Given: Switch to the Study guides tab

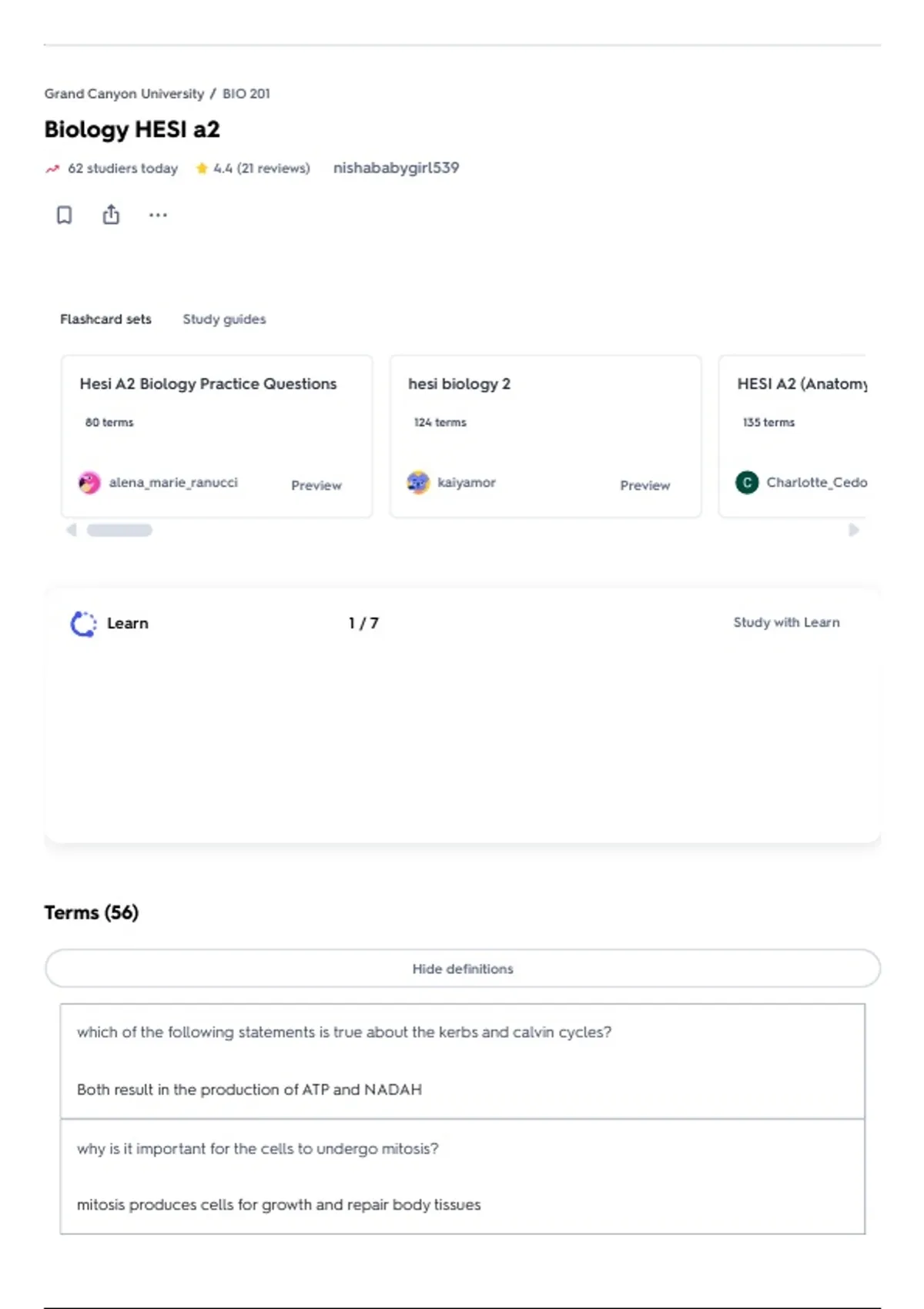Looking at the screenshot, I should pos(224,319).
